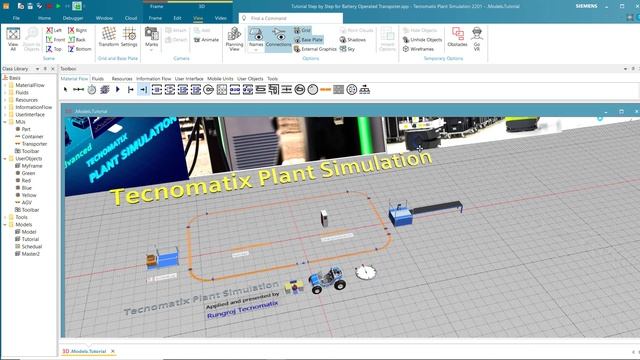This screenshot has width=640, height=360.
Task: Click the Find a Command field
Action: (291, 18)
